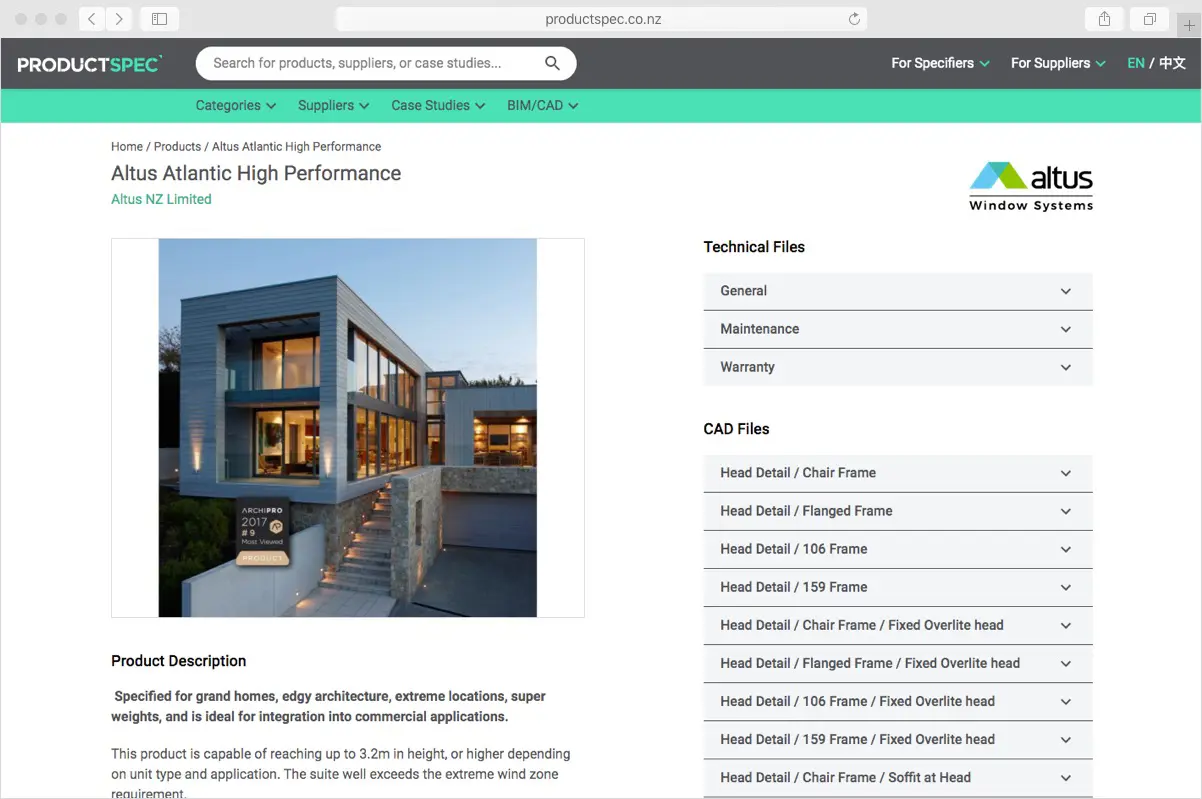Open the Case Studies menu

[x=438, y=105]
